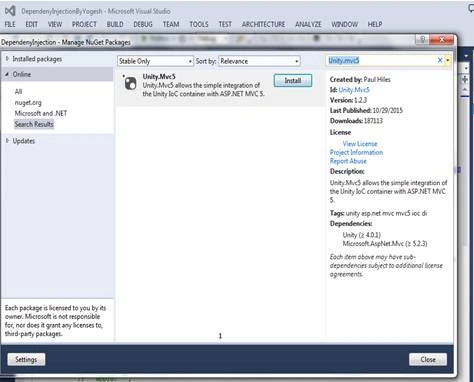This screenshot has width=474, height=382.
Task: Open the BUILD menu
Action: (115, 24)
